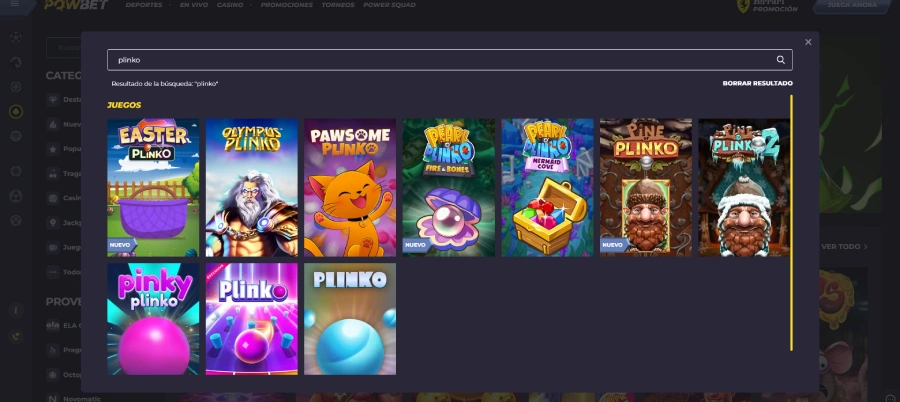Click the highlighted spade casino sidebar icon
This screenshot has height=402, width=900.
pos(16,111)
